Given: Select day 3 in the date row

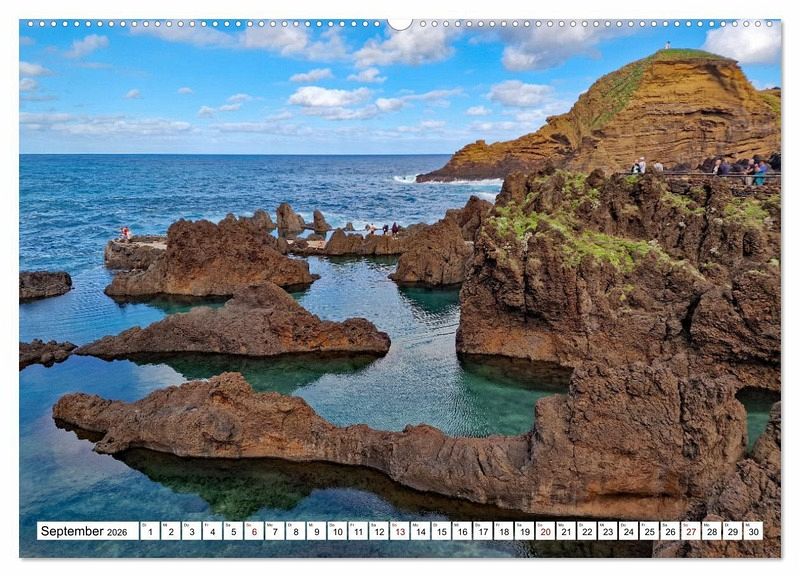Looking at the screenshot, I should (x=191, y=531).
